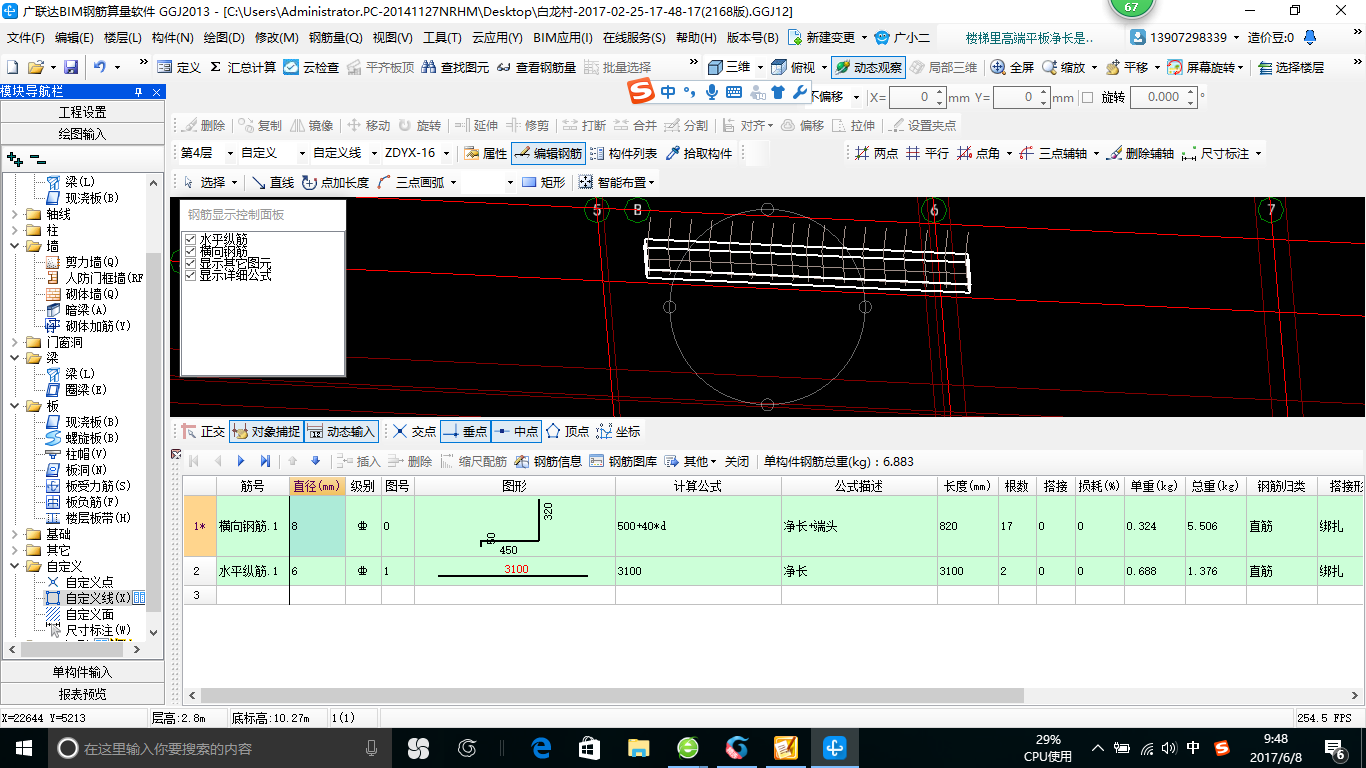Click the Windows Start button
This screenshot has height=768, width=1366.
(x=24, y=748)
